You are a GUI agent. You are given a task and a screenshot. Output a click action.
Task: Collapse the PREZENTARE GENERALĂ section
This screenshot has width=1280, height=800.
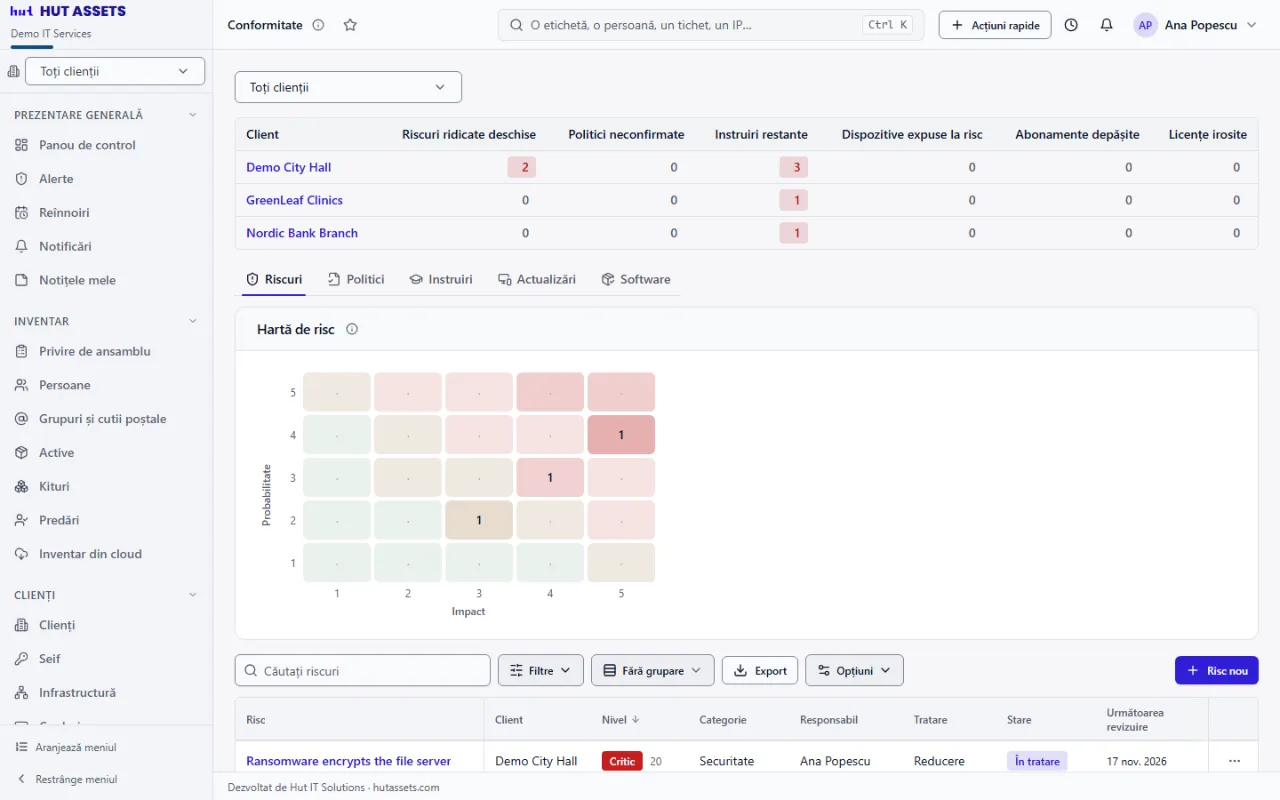click(193, 115)
